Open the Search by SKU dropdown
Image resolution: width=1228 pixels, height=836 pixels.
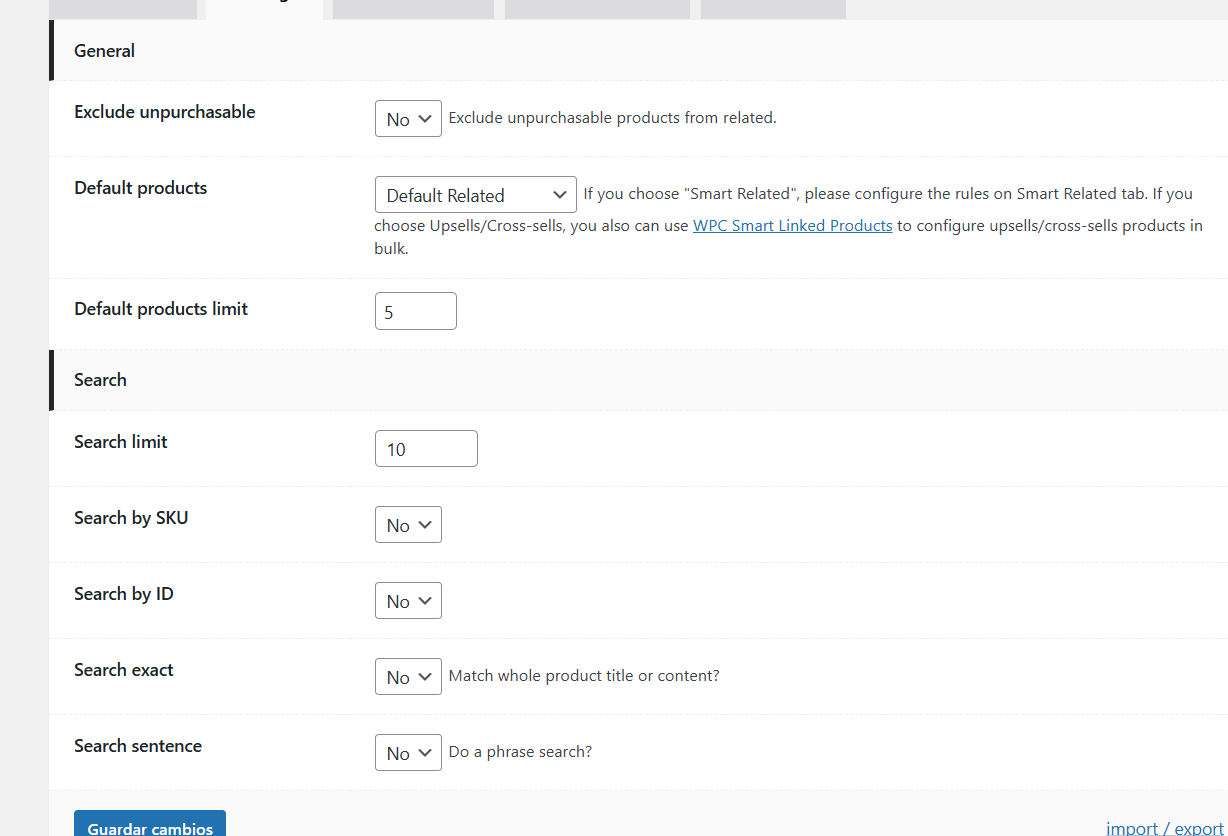(x=408, y=525)
